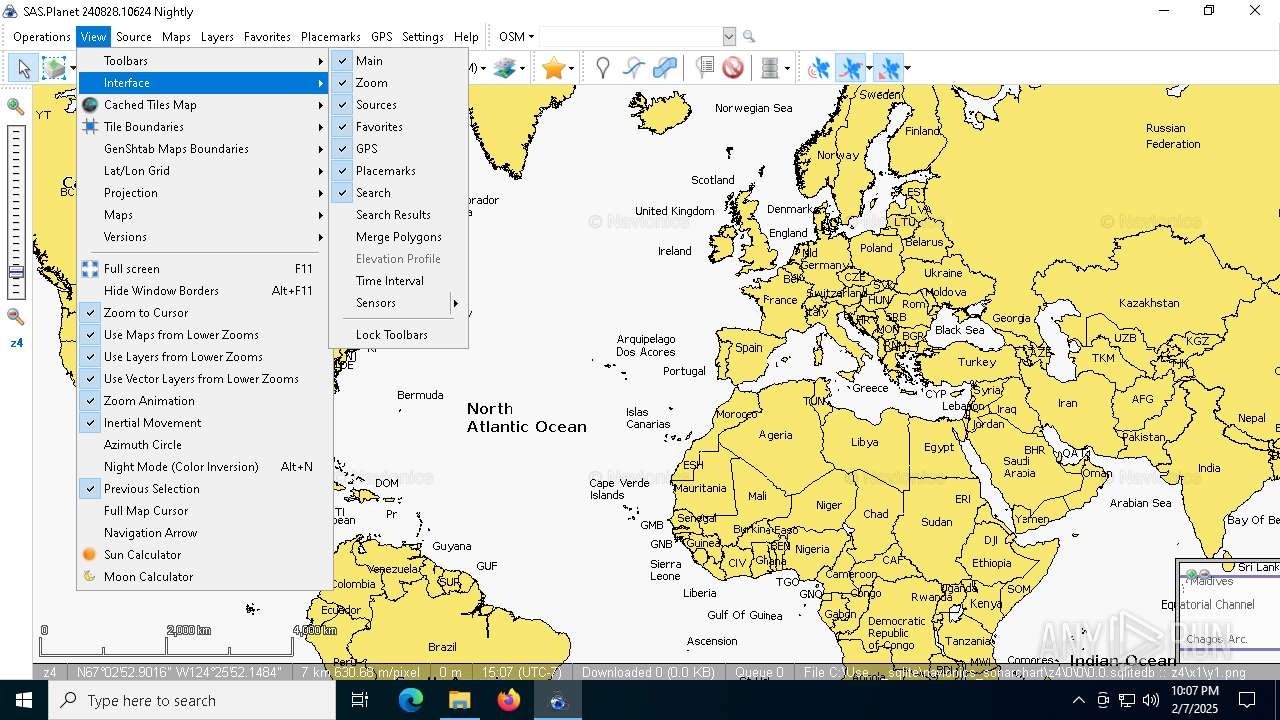
Task: Uncheck the Placemarks toolbar option
Action: (398, 171)
